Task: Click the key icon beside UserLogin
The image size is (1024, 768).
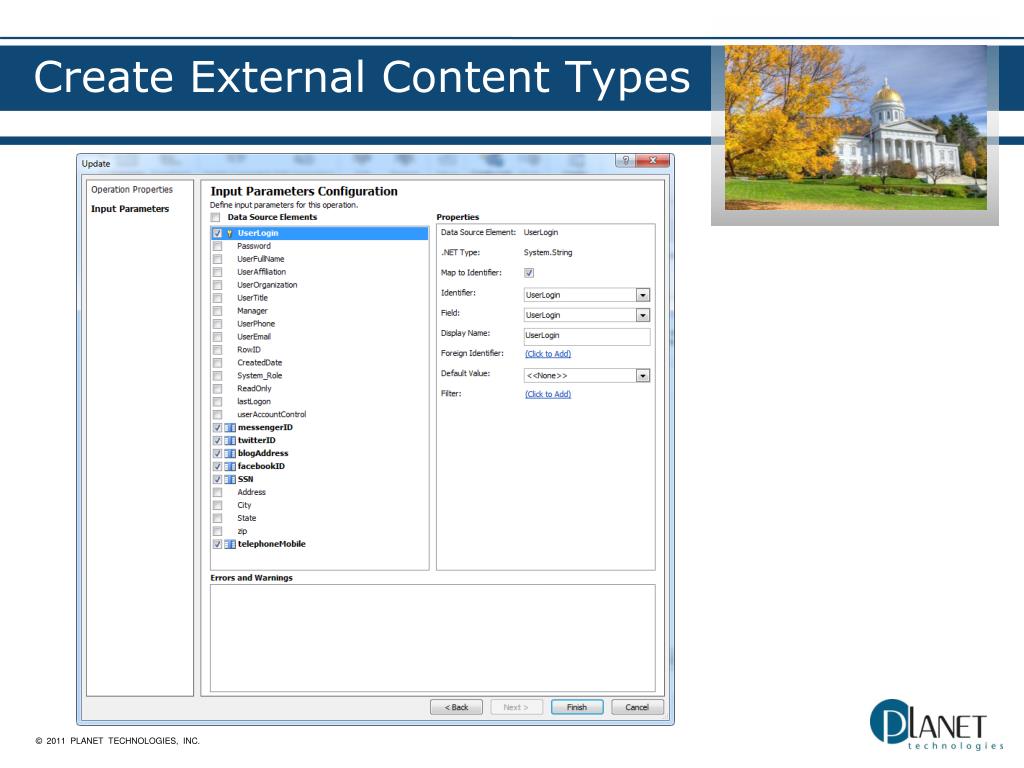Action: [x=230, y=233]
